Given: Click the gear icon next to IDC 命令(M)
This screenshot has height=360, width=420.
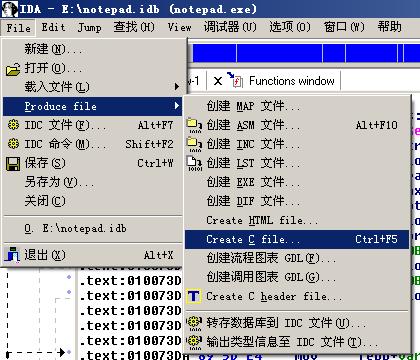Looking at the screenshot, I should point(13,144).
